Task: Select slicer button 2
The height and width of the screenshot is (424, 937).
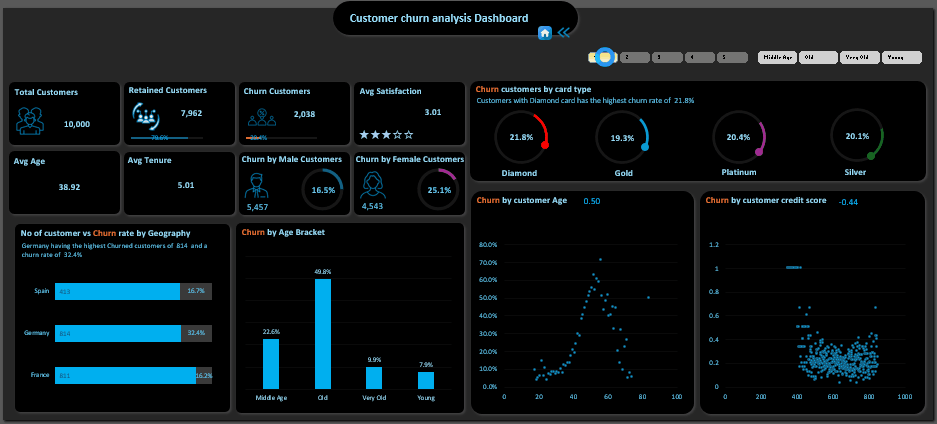Action: (633, 58)
